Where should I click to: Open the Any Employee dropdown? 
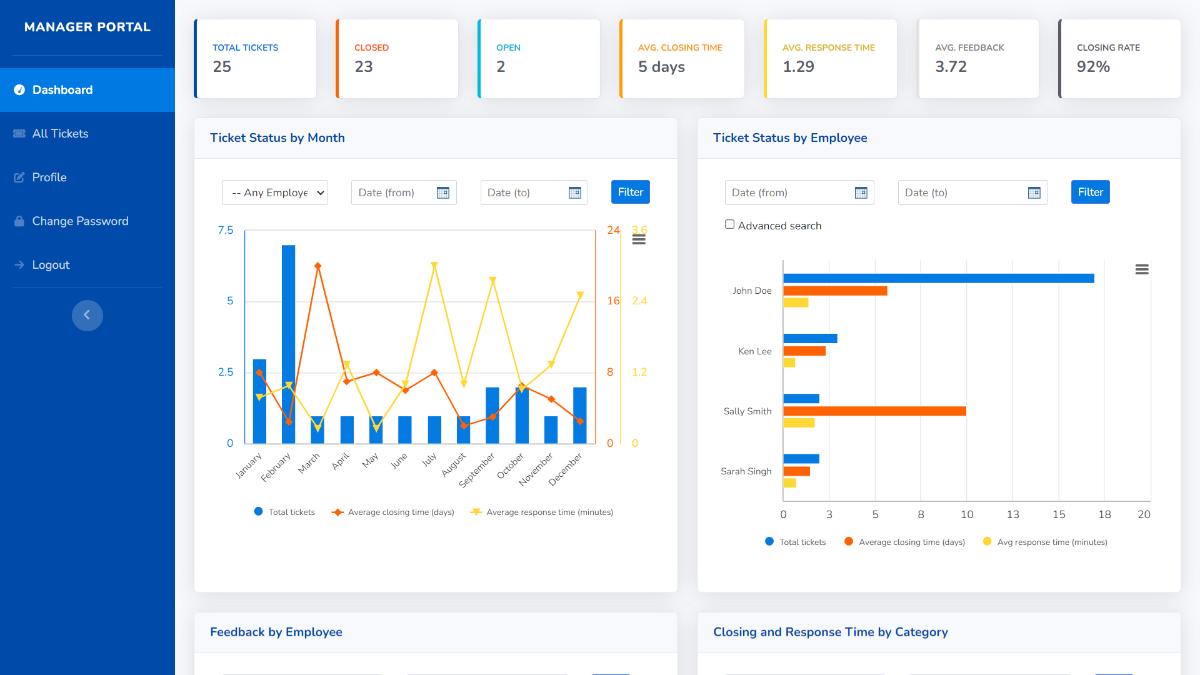274,192
